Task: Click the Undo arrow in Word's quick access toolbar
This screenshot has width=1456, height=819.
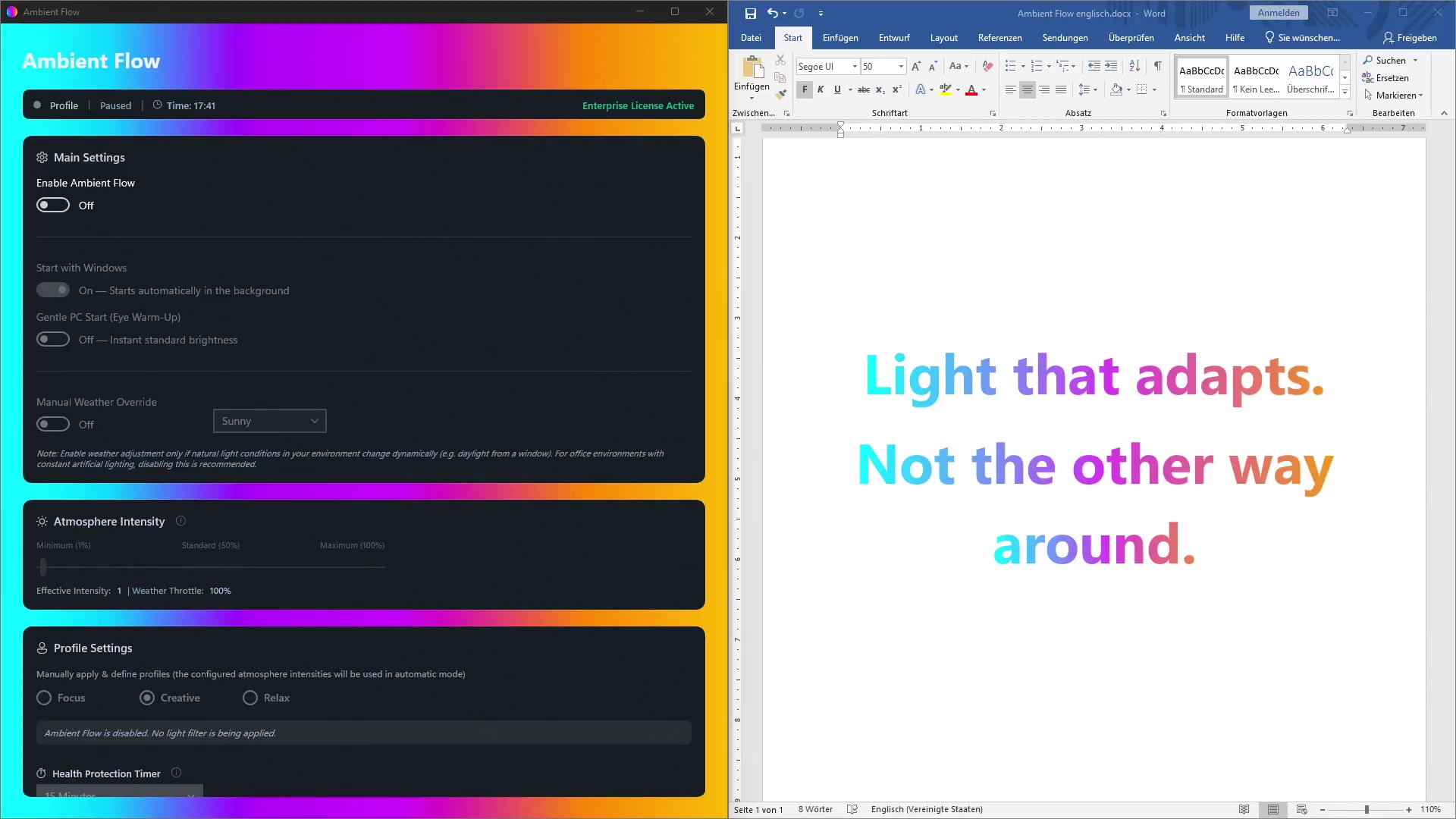Action: [772, 13]
